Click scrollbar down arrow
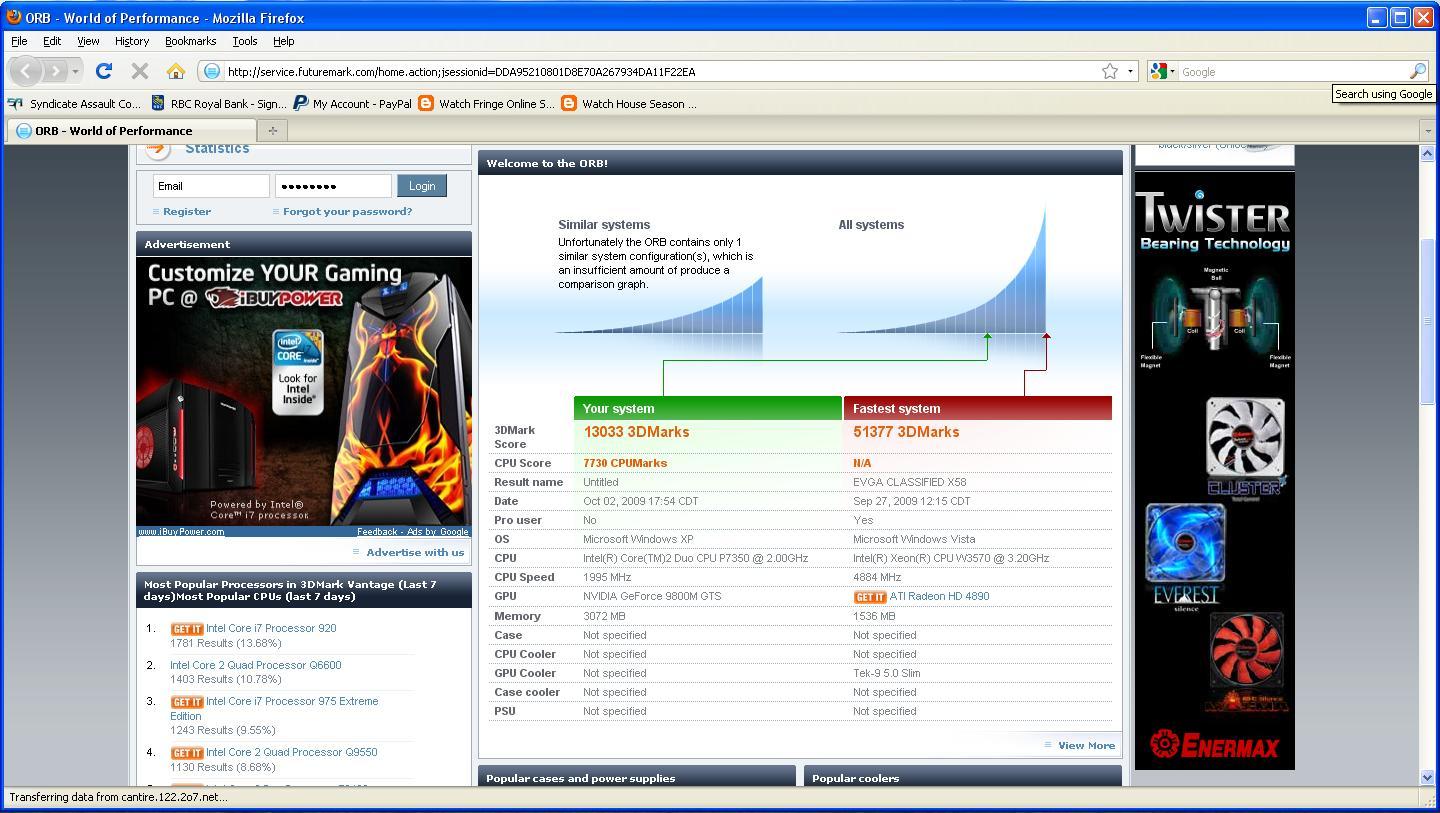 click(x=1427, y=777)
